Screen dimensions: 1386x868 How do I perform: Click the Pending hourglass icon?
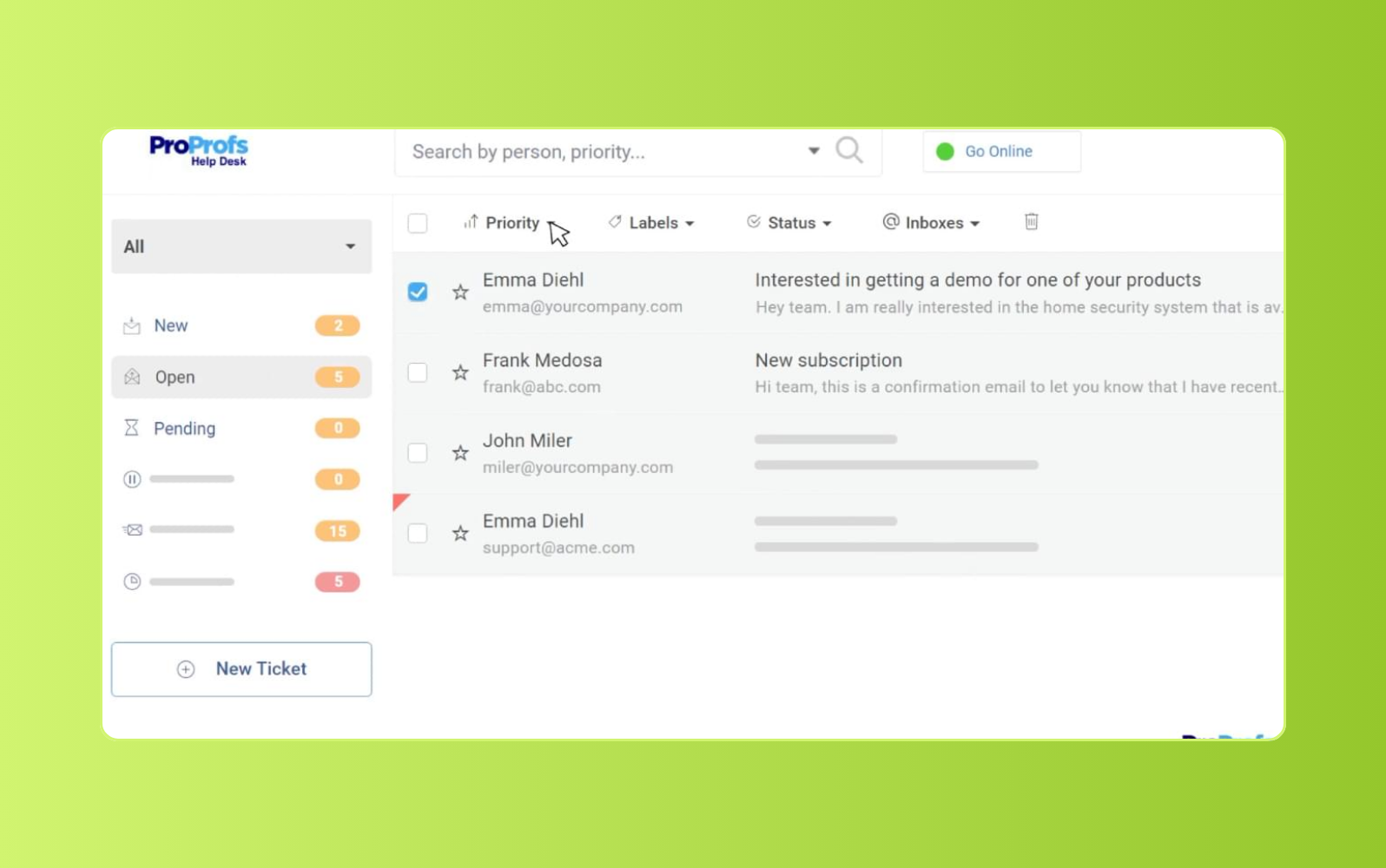point(131,428)
